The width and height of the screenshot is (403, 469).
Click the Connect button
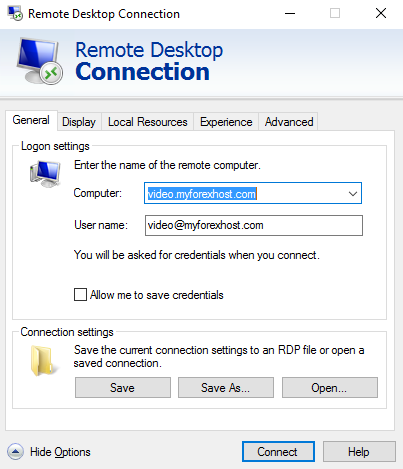click(x=278, y=452)
